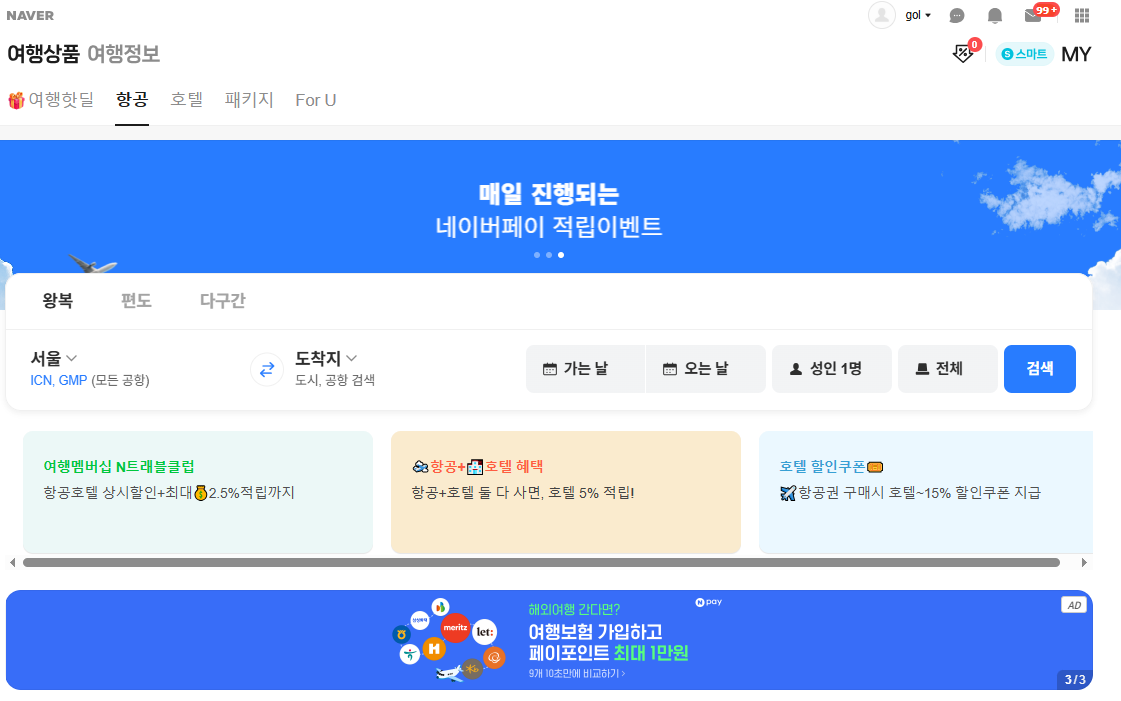Open the coupon tag icon with 0 badge
1121x701 pixels.
pos(966,51)
